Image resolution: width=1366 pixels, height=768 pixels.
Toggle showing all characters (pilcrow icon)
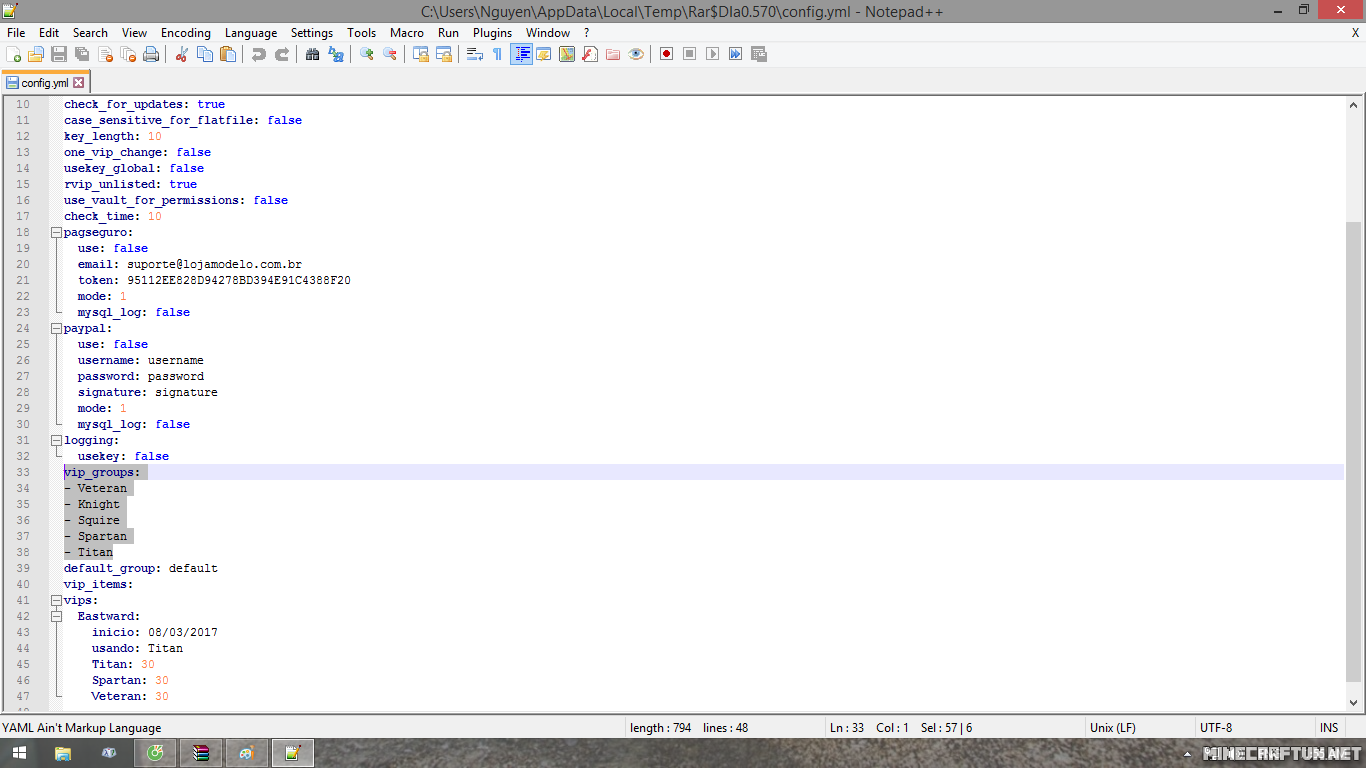coord(498,54)
